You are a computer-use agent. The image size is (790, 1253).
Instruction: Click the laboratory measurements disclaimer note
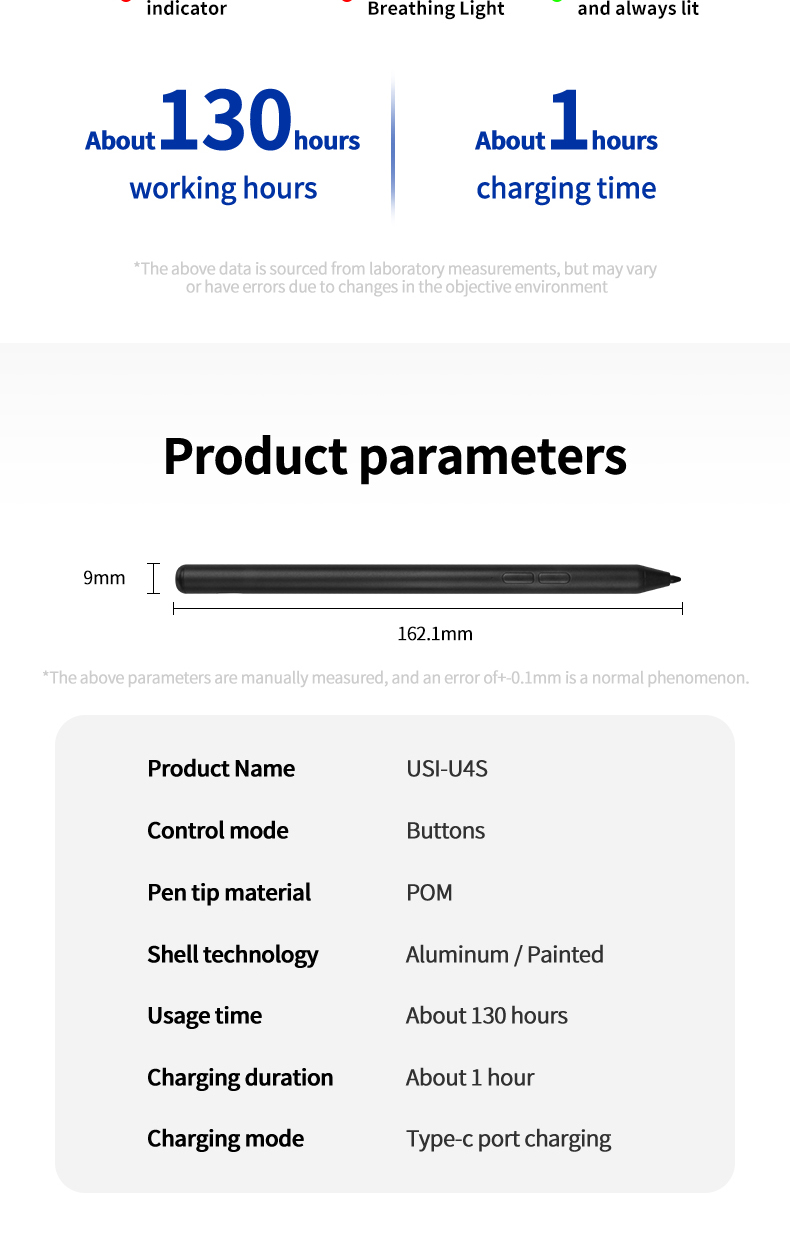point(396,278)
